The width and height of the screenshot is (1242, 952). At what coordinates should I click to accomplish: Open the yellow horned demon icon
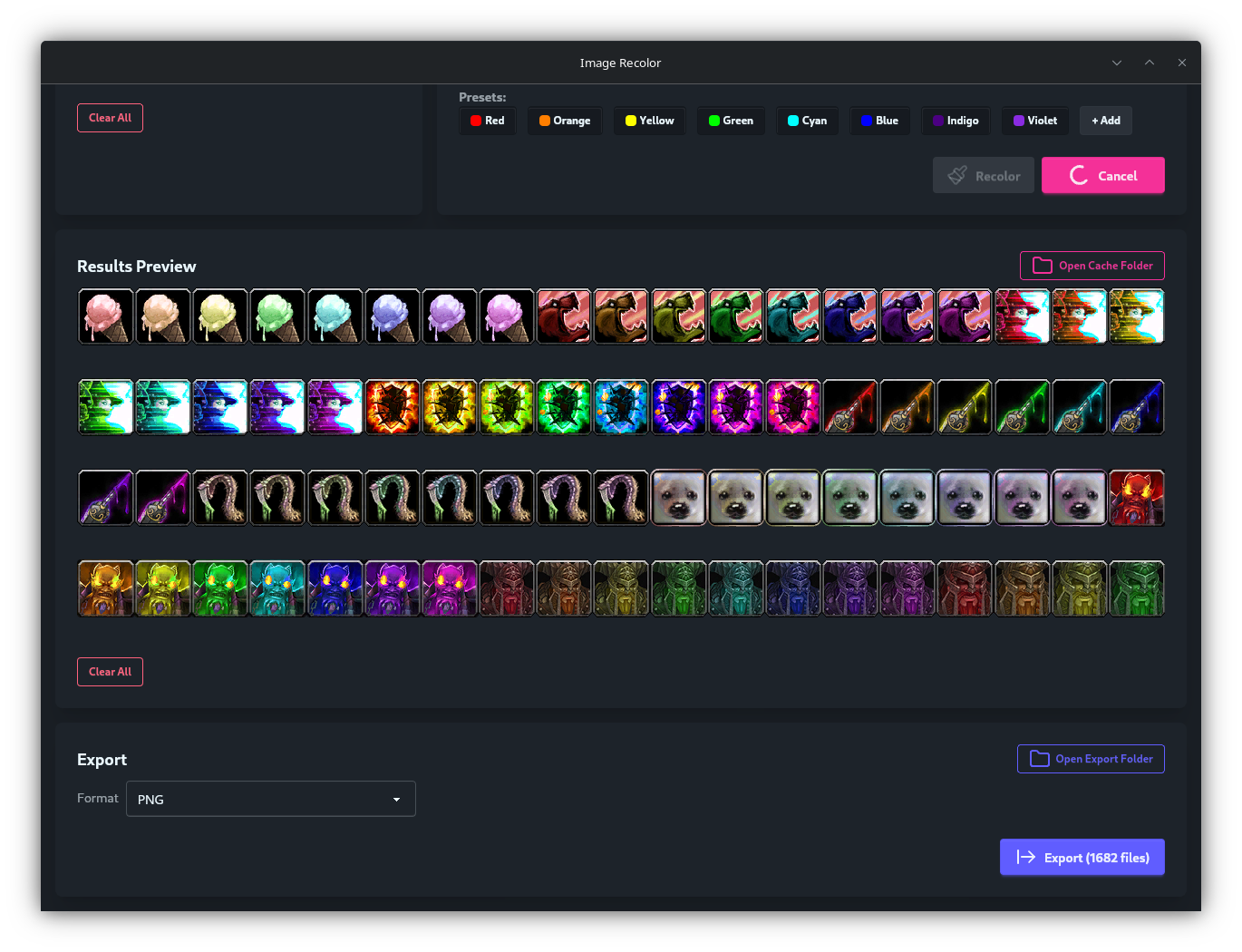[163, 588]
